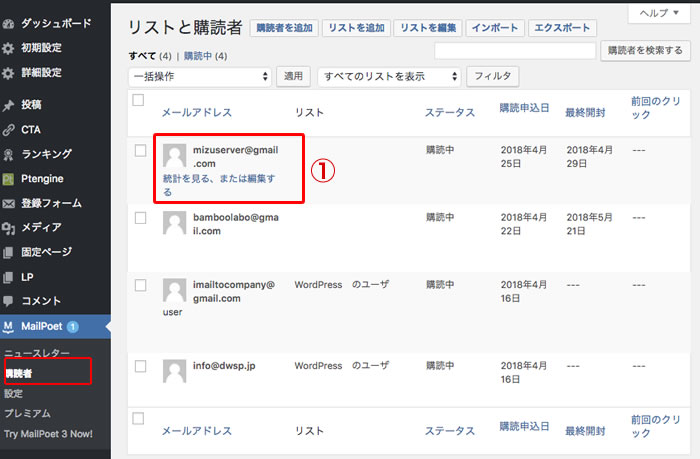Screen dimensions: 700x459
Task: Select ニュースレター in the MailPoet submenu
Action: click(36, 354)
